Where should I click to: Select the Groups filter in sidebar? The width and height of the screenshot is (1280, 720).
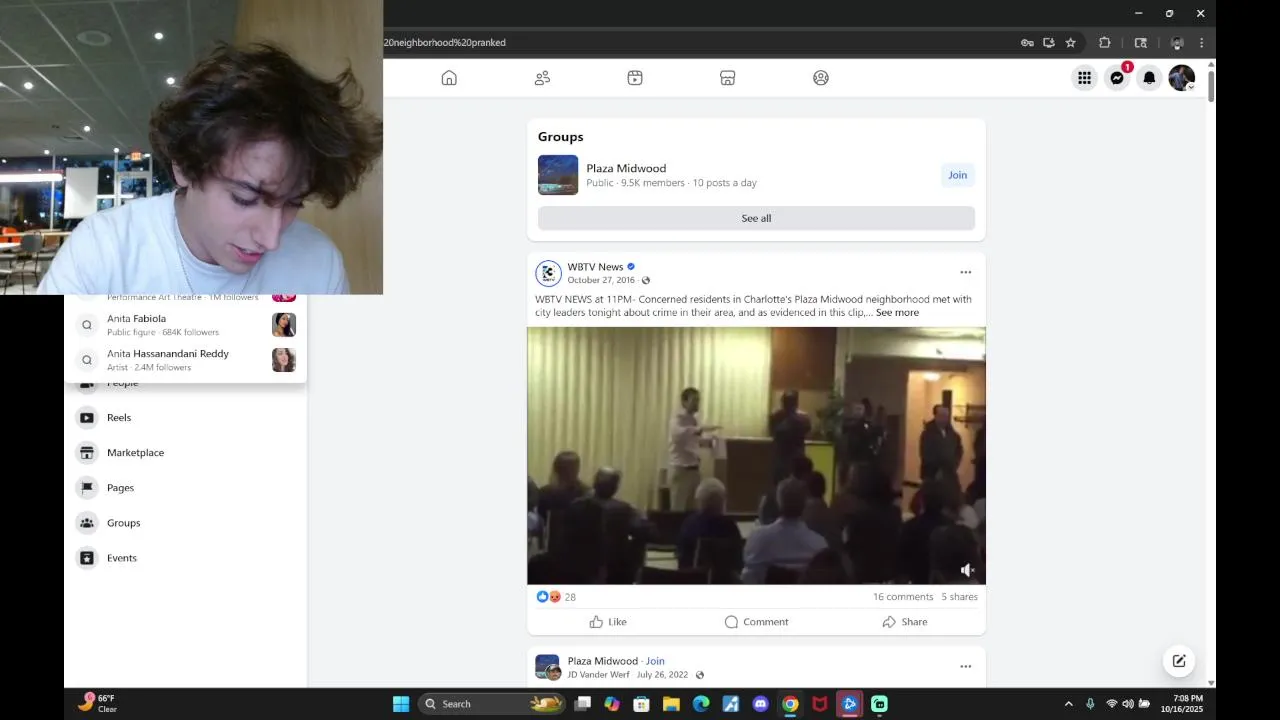click(186, 523)
